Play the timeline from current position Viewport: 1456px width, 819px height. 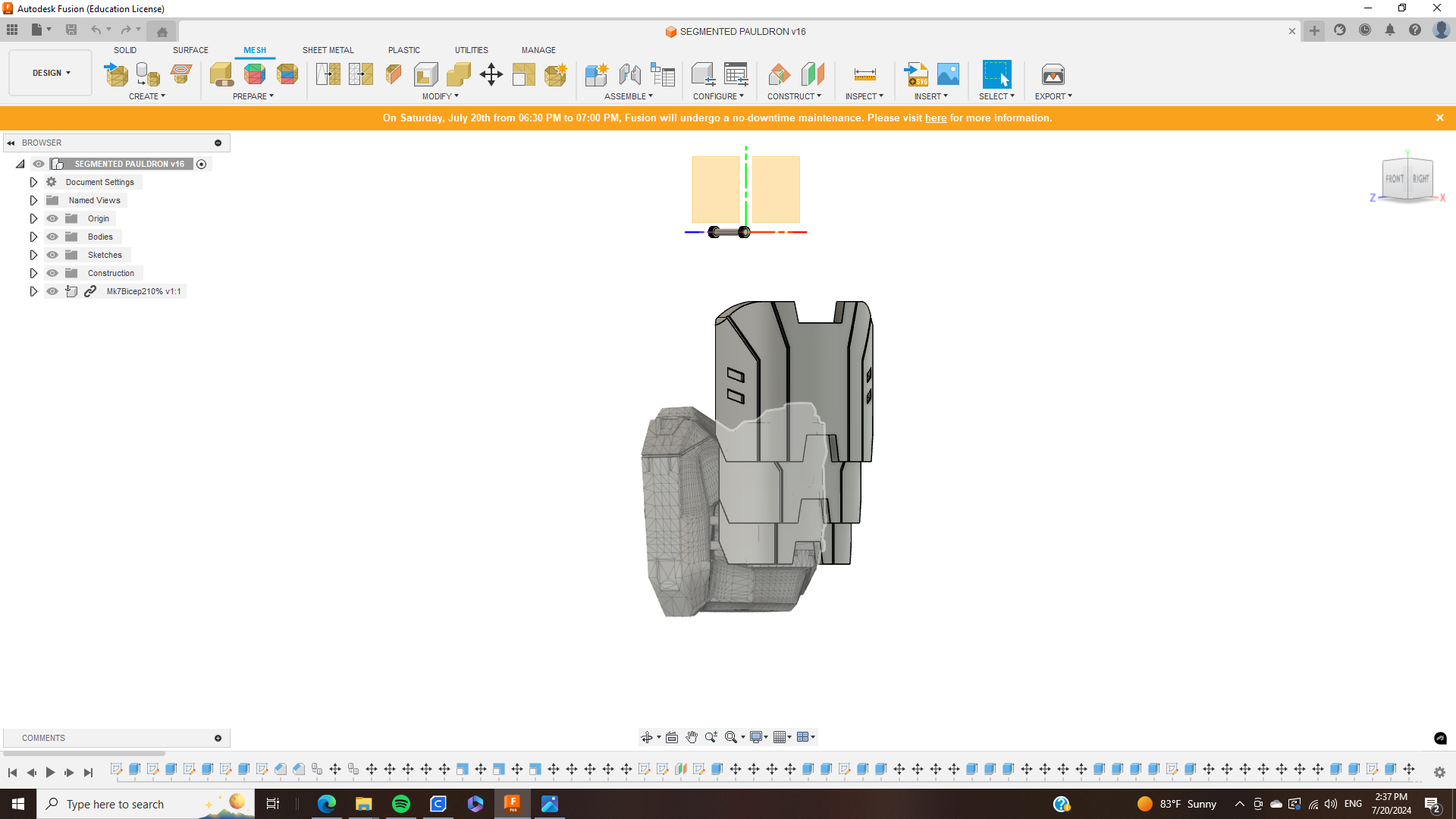point(50,772)
